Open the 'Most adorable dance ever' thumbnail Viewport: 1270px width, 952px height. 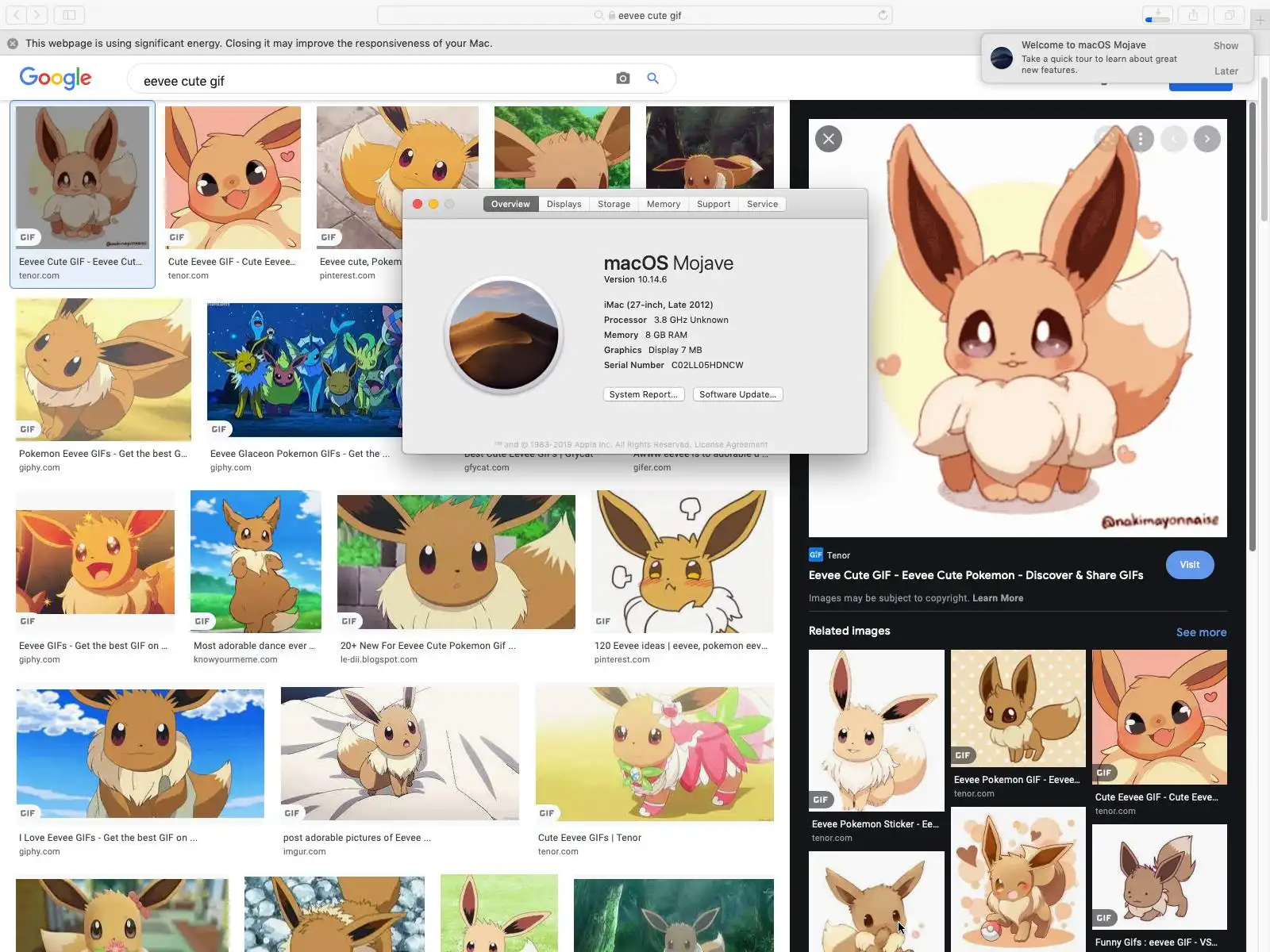(256, 562)
